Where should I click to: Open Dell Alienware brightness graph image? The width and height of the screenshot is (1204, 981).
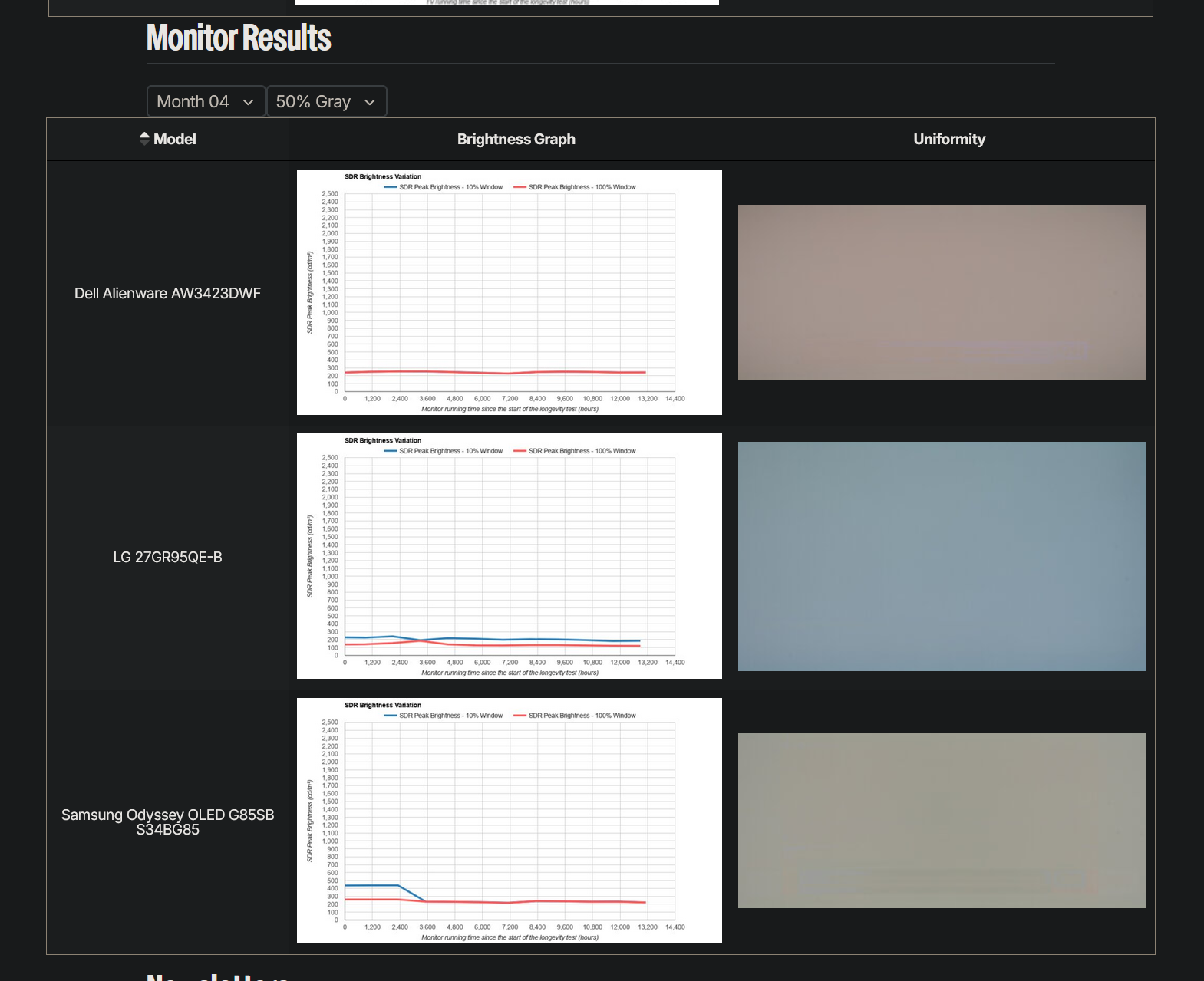(510, 292)
